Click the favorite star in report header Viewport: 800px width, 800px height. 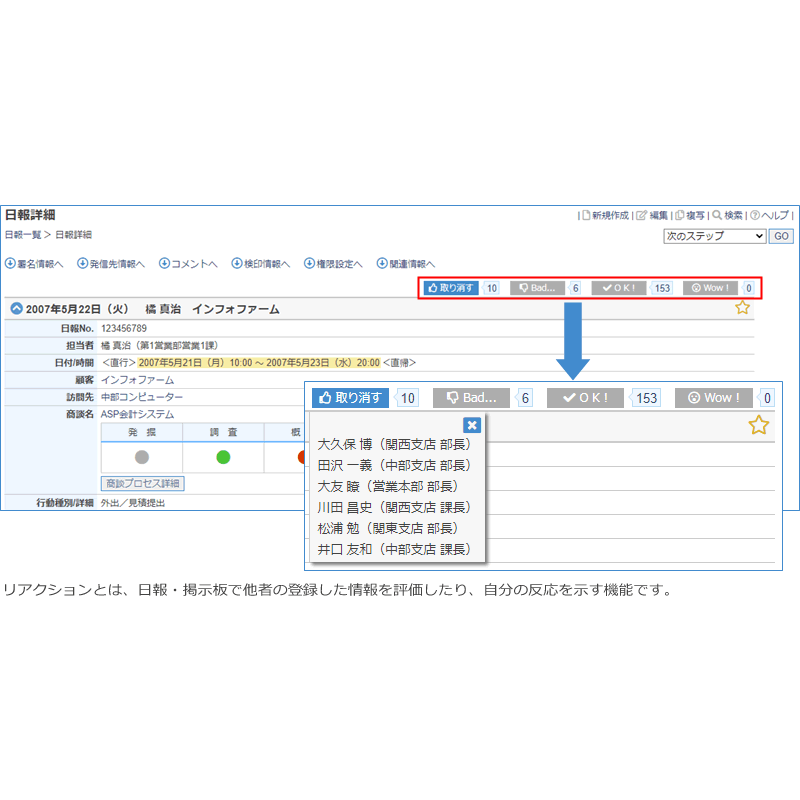click(x=742, y=308)
